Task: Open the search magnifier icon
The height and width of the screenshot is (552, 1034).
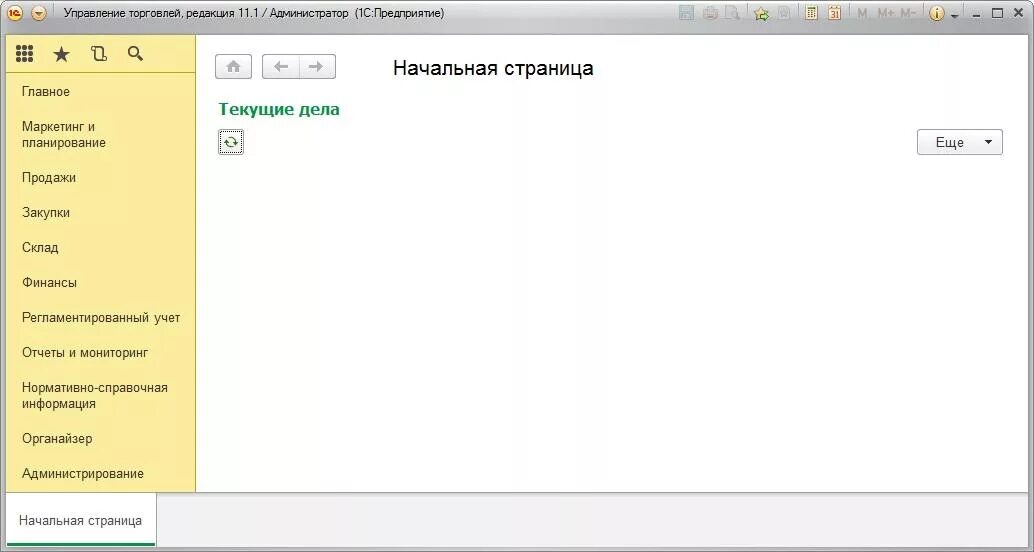Action: pyautogui.click(x=135, y=54)
